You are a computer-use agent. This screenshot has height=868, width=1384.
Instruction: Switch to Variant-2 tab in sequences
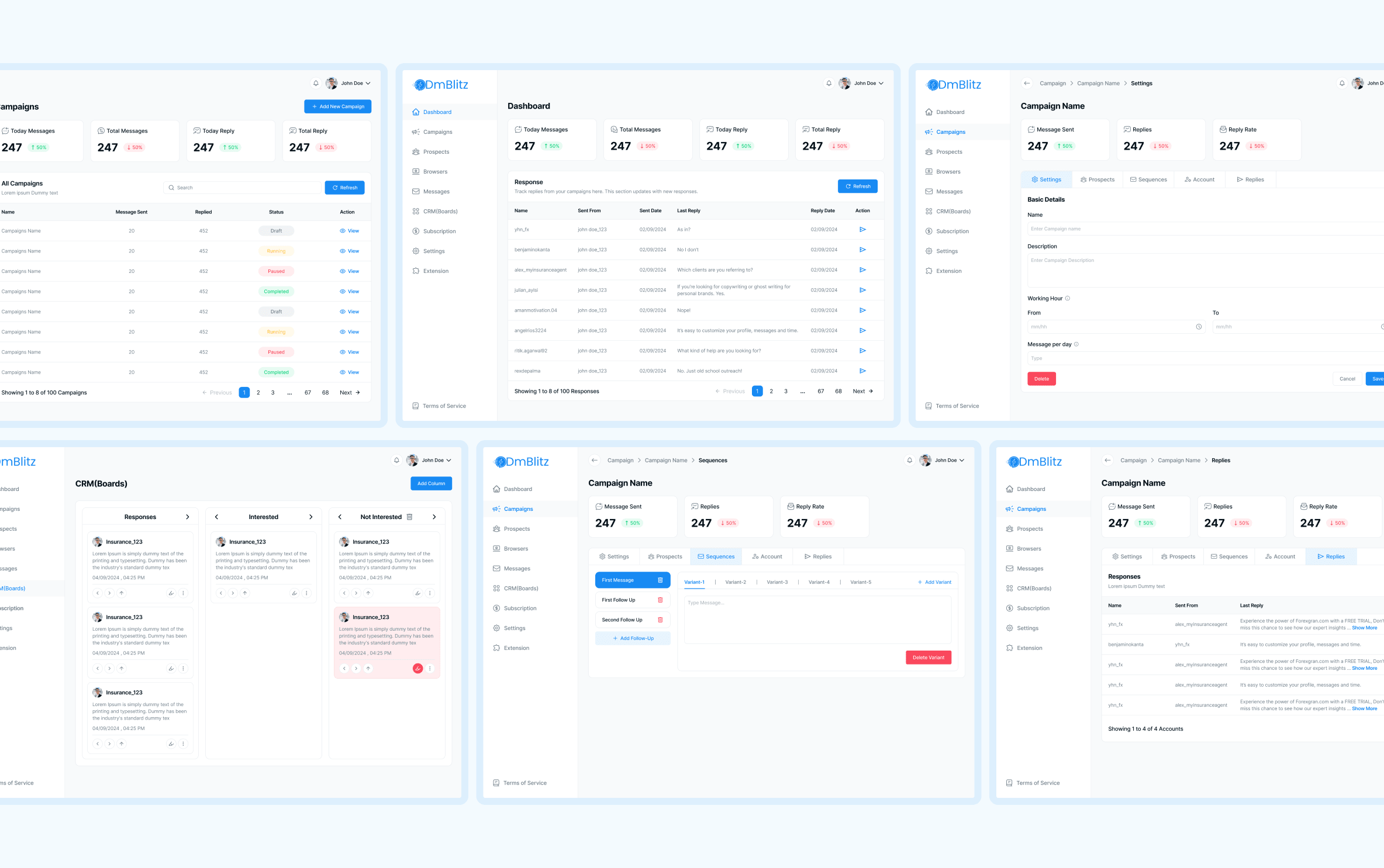736,582
